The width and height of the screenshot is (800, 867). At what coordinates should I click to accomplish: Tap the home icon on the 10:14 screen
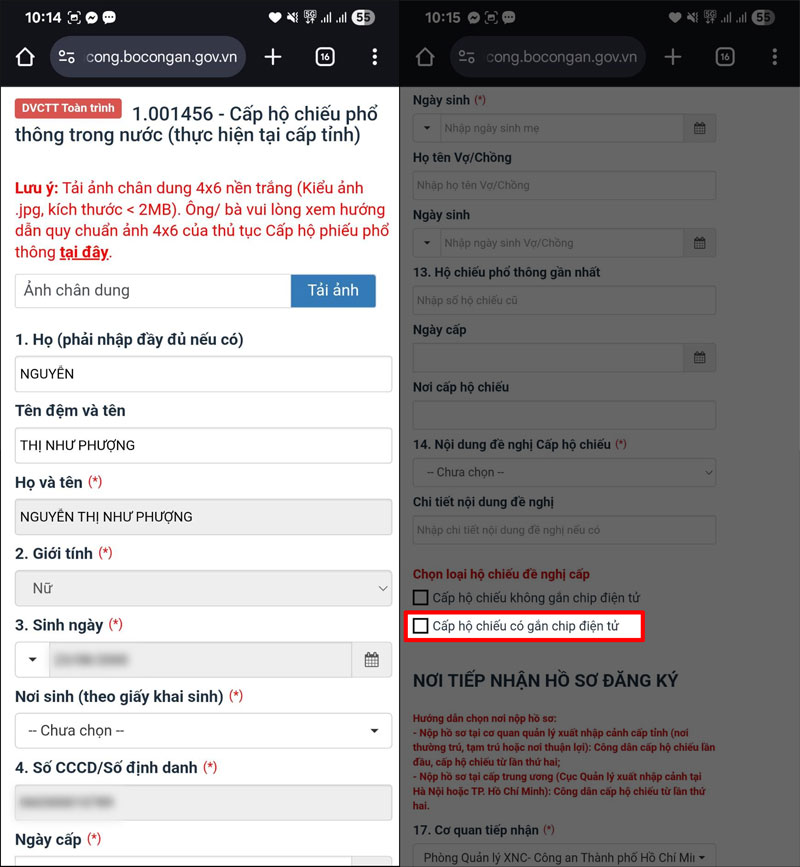(25, 57)
